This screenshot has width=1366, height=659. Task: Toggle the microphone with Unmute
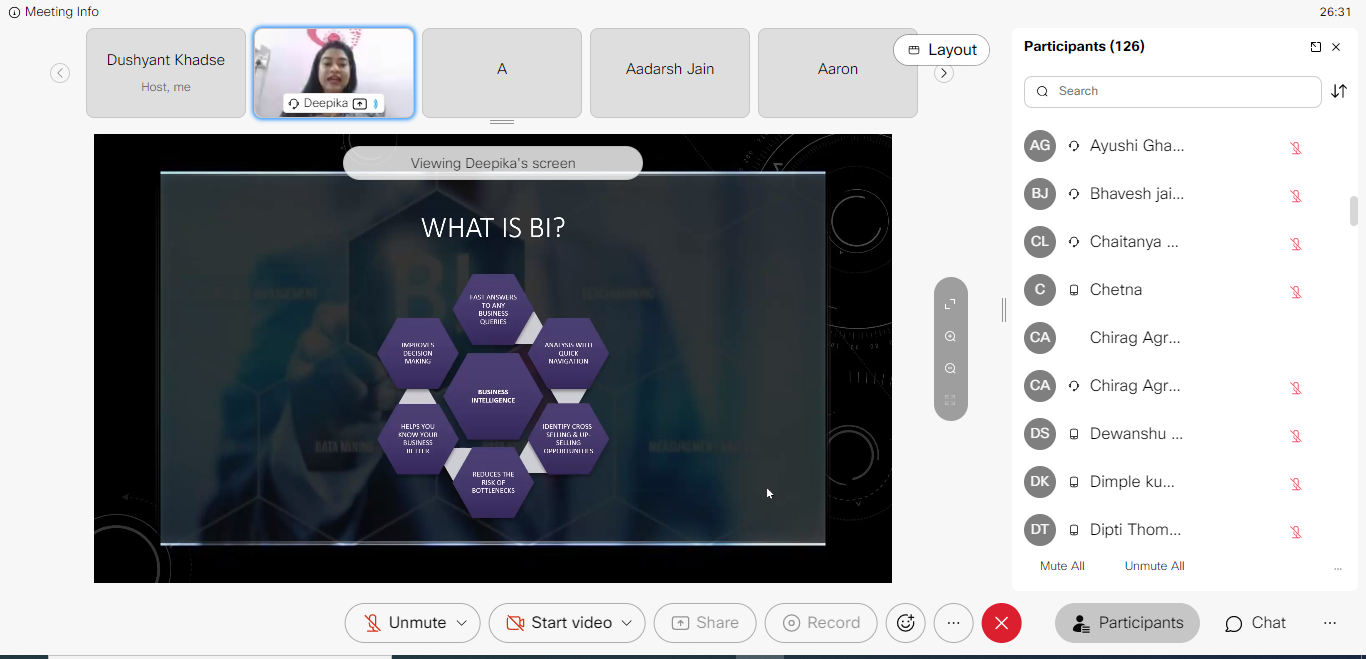point(404,623)
